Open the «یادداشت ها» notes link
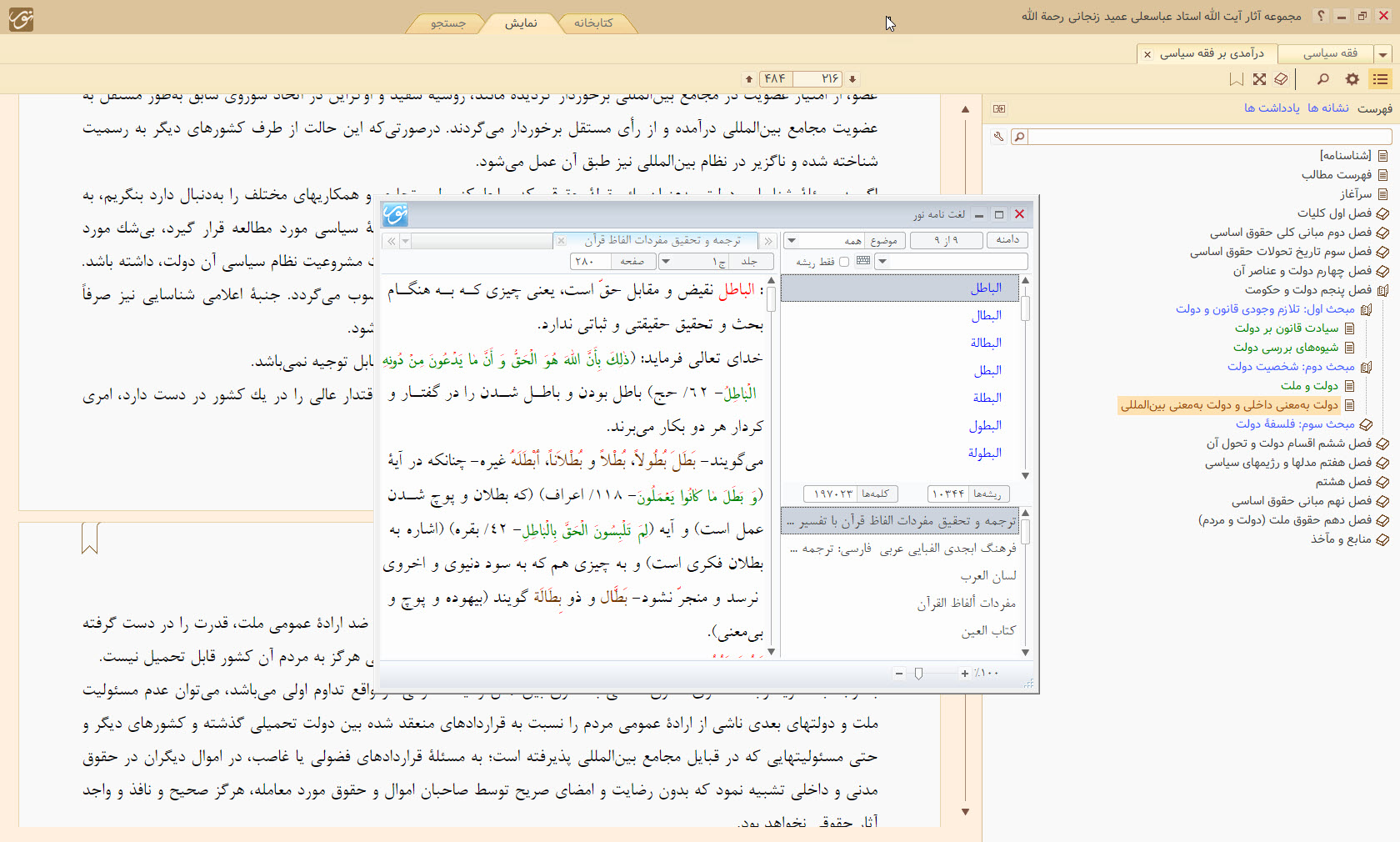The width and height of the screenshot is (1400, 842). pos(1272,108)
